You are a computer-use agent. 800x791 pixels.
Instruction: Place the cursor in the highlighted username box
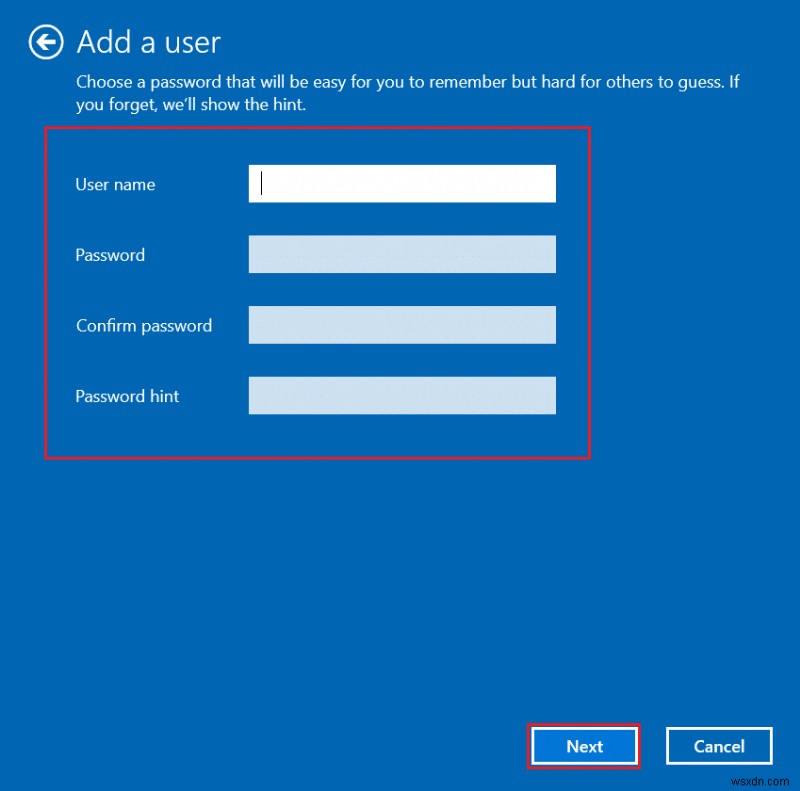401,184
